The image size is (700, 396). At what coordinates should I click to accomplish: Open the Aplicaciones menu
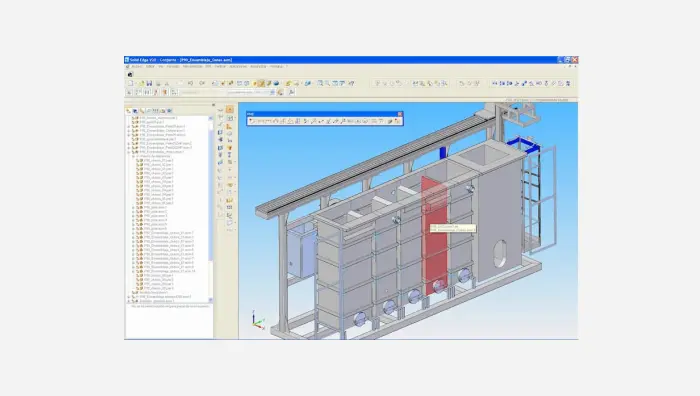[x=238, y=67]
